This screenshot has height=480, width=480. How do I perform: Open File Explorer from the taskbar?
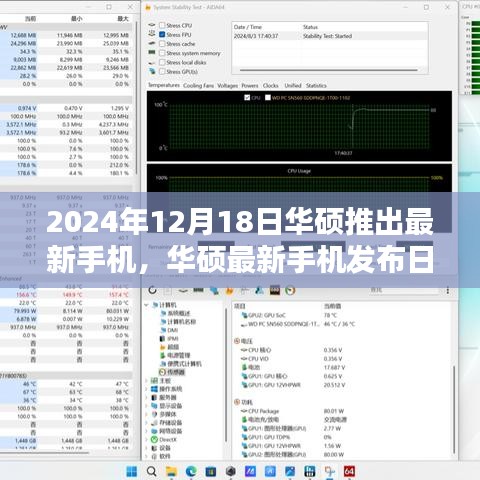point(171,471)
